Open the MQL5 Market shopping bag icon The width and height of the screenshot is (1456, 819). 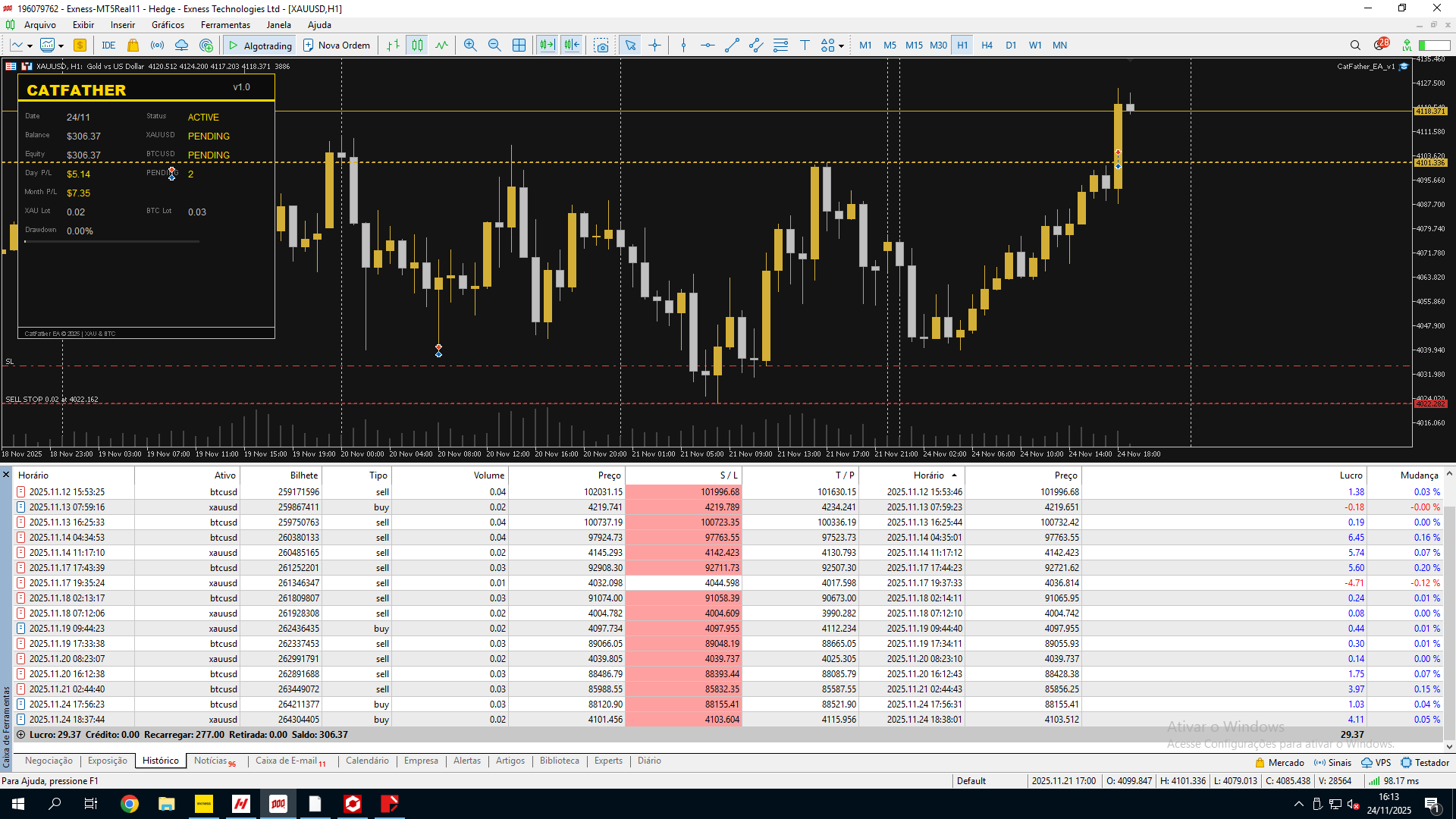(x=133, y=45)
